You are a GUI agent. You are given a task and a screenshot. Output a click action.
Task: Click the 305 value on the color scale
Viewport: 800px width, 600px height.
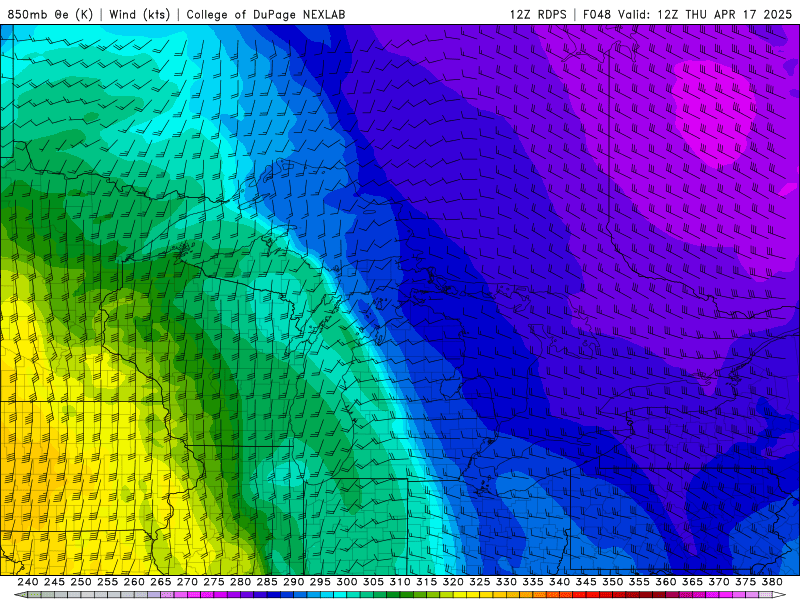373,582
